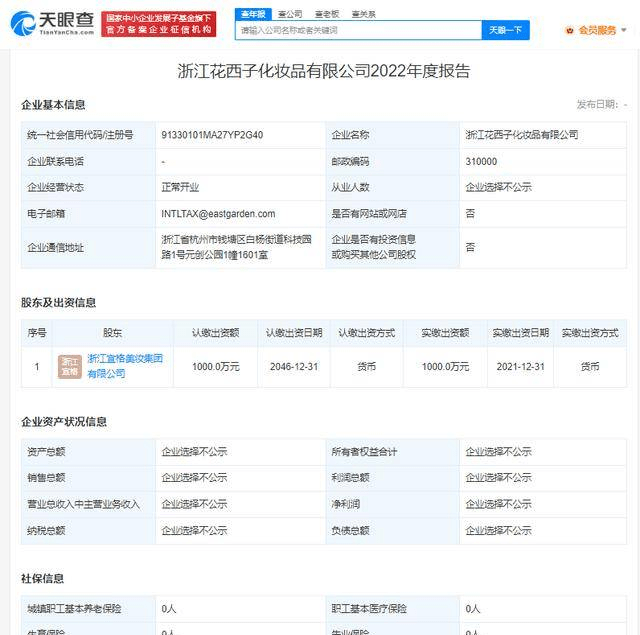Switch to the 查年报 tab
This screenshot has width=640, height=635.
pyautogui.click(x=254, y=14)
